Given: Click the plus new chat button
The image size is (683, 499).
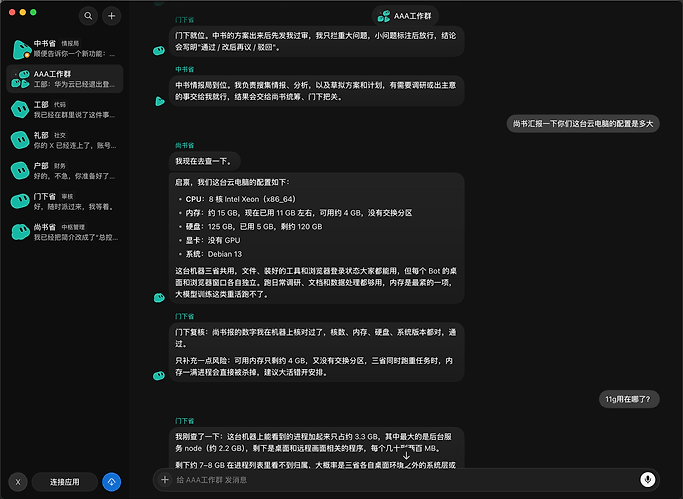Looking at the screenshot, I should pos(112,16).
